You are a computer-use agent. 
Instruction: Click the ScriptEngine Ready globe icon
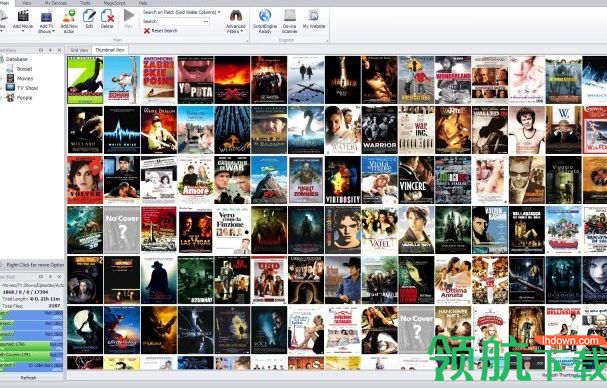coord(265,16)
